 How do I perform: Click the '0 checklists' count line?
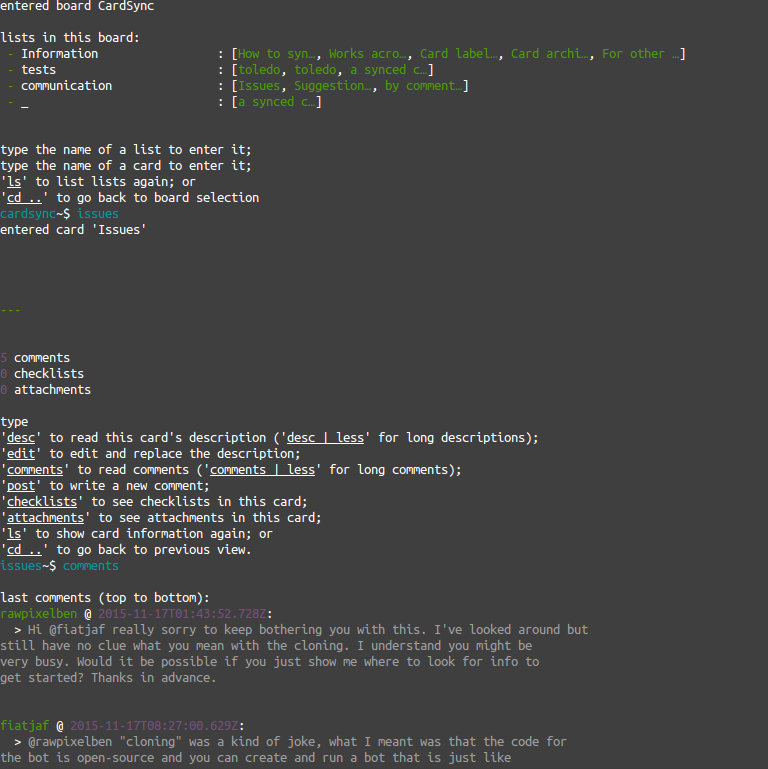point(42,374)
